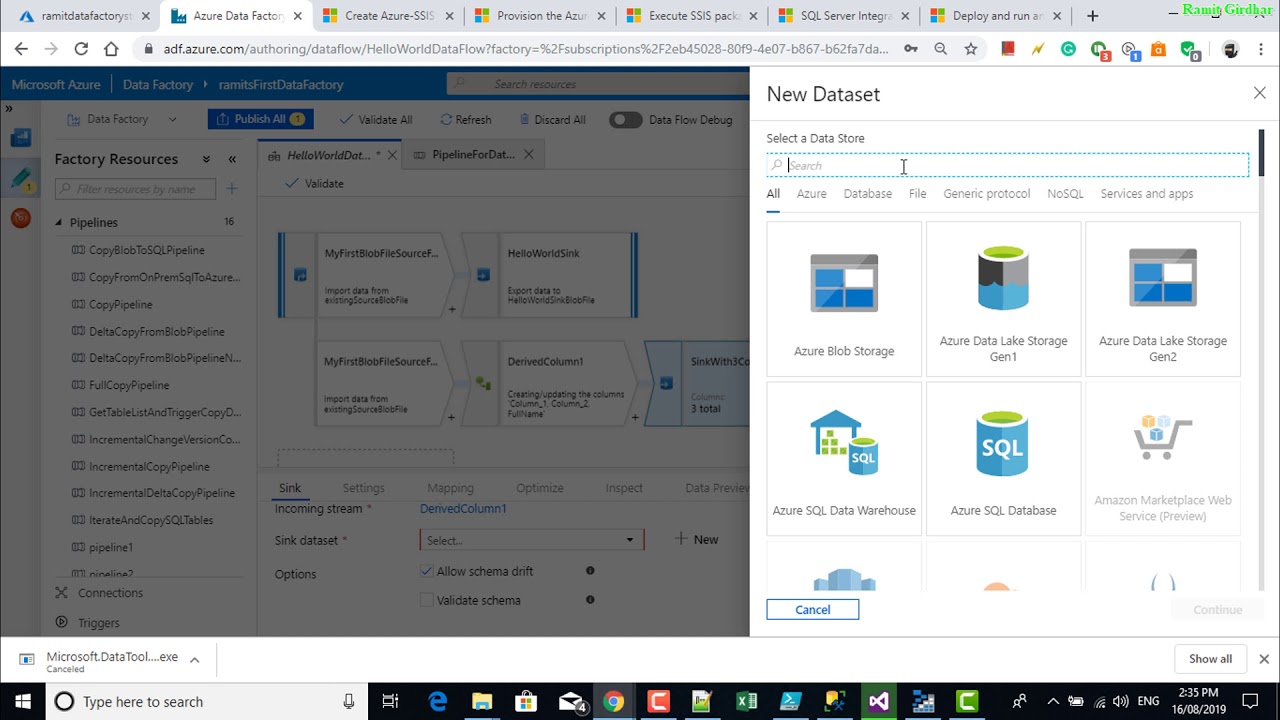Check the Validate schema option
The height and width of the screenshot is (720, 1280).
(x=427, y=600)
